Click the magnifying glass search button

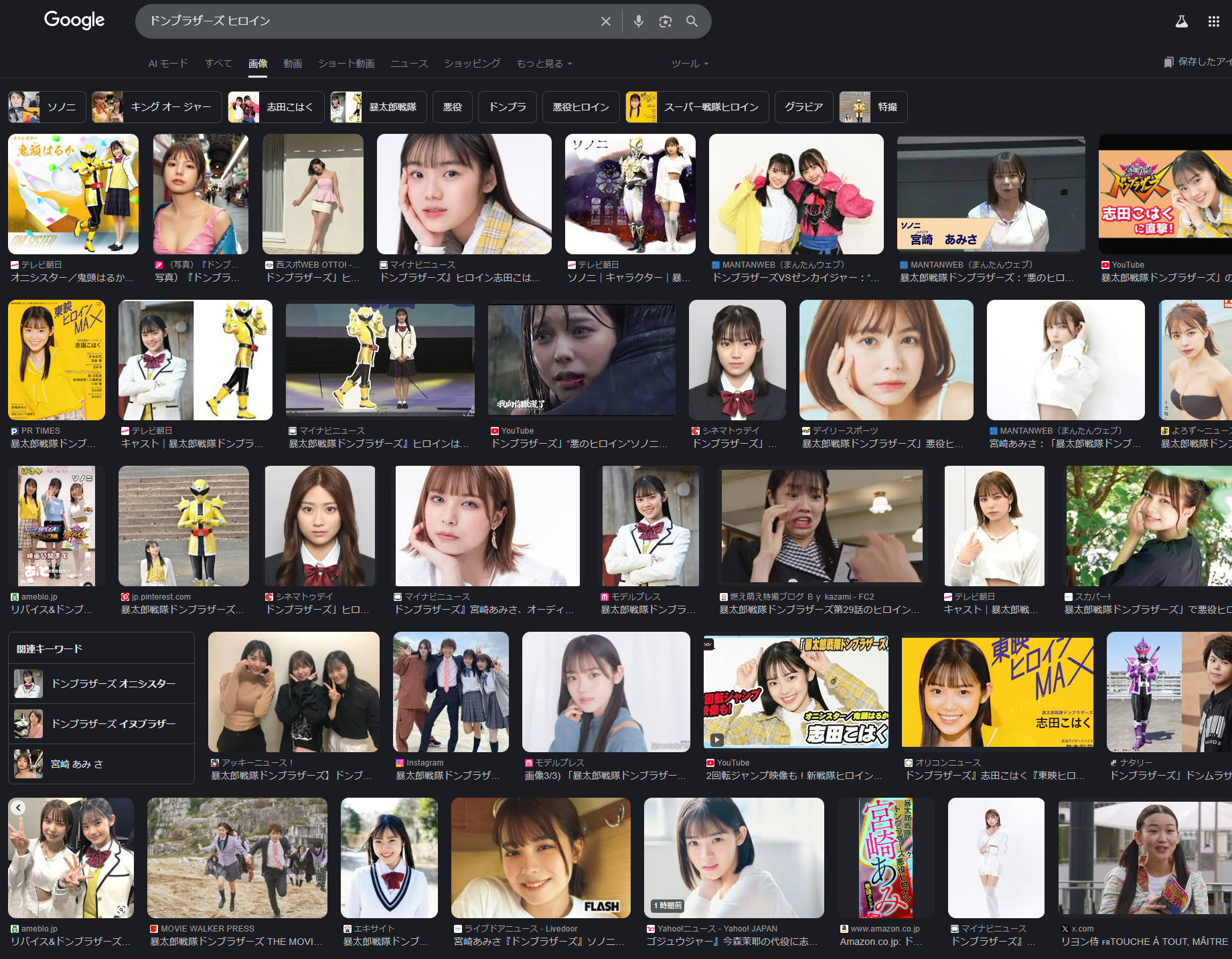692,21
